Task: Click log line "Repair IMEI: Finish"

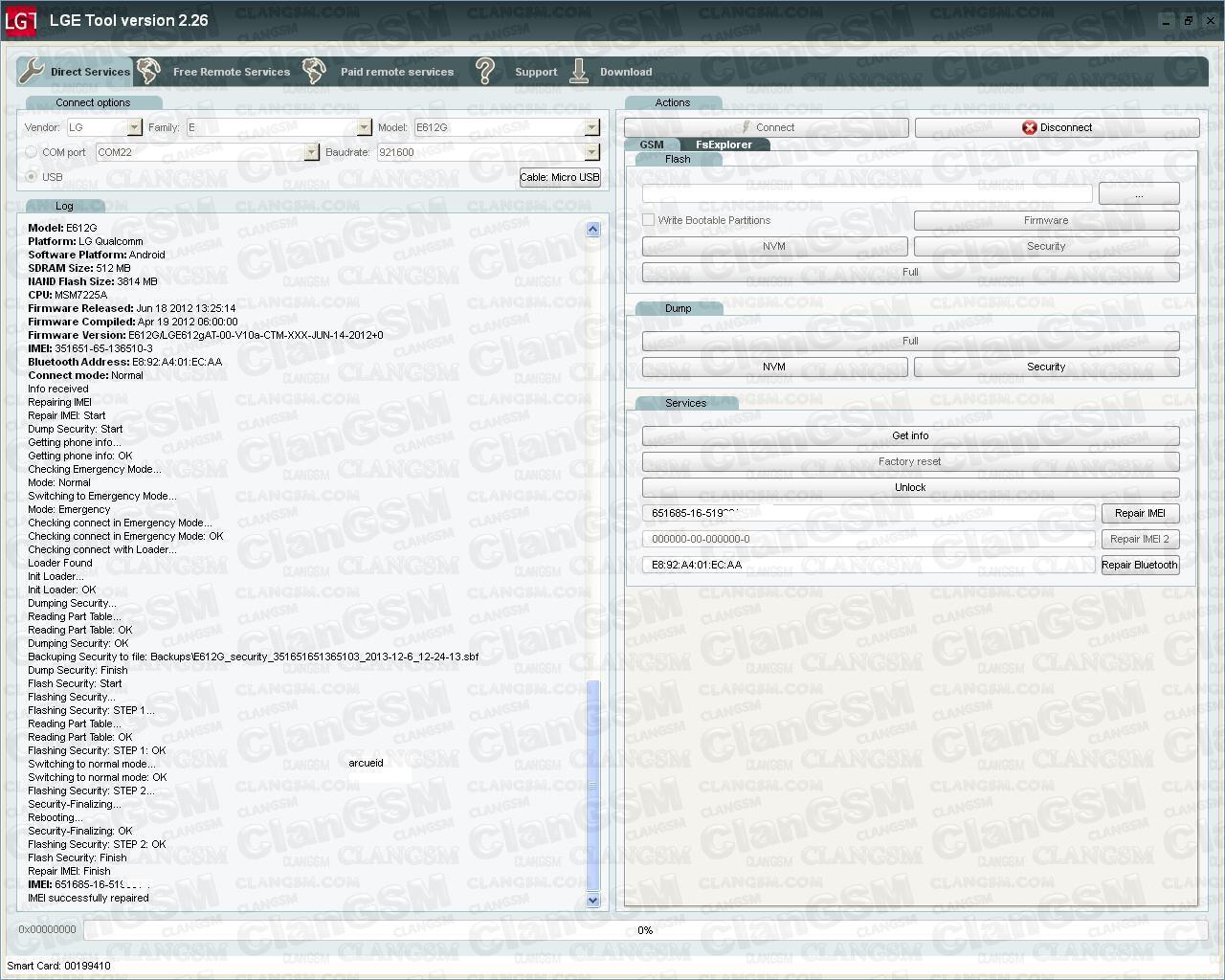Action: pos(69,871)
